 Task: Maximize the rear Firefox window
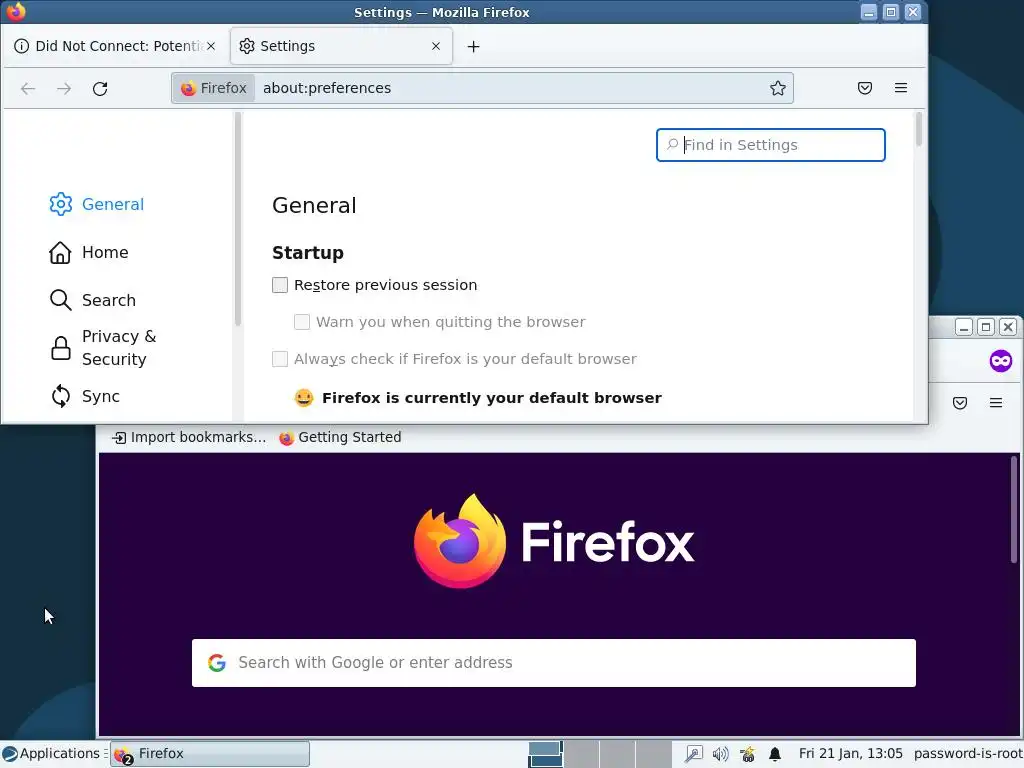point(986,327)
